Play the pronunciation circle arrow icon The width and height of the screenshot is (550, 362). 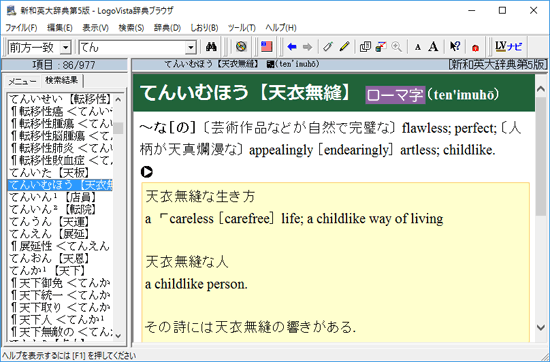147,172
